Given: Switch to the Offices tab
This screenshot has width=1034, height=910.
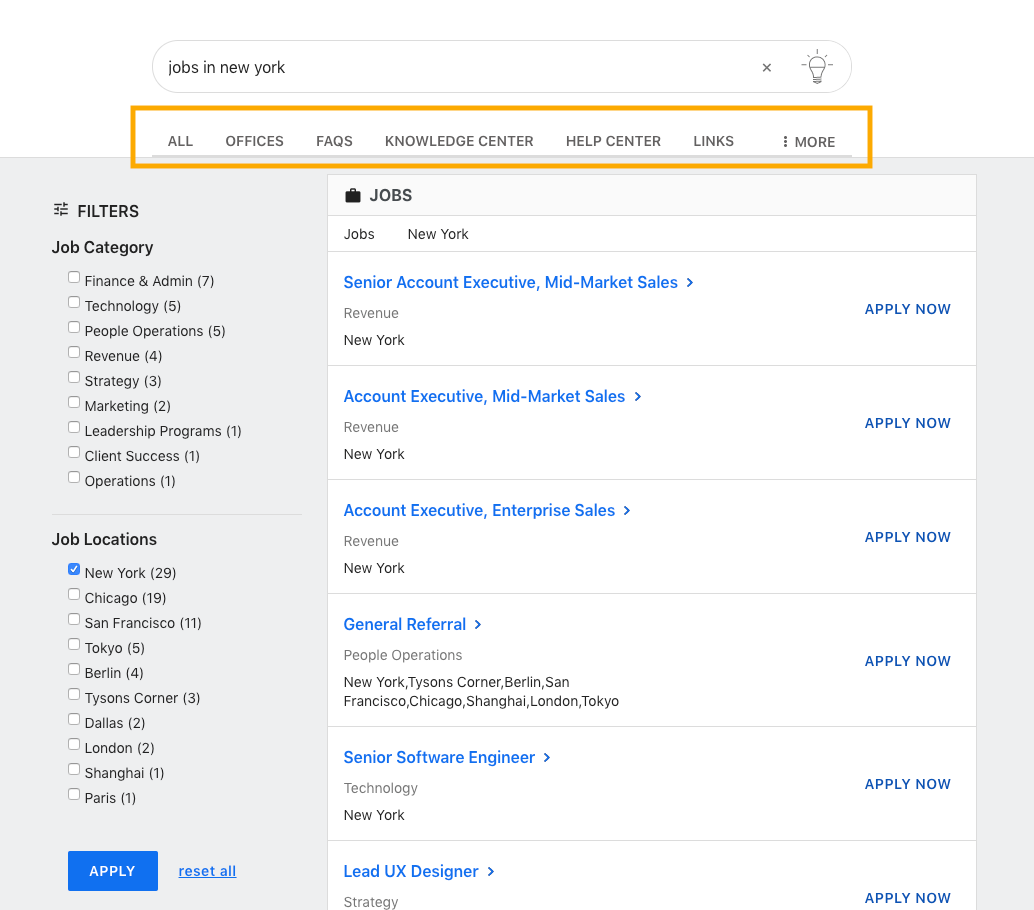Looking at the screenshot, I should [x=255, y=141].
